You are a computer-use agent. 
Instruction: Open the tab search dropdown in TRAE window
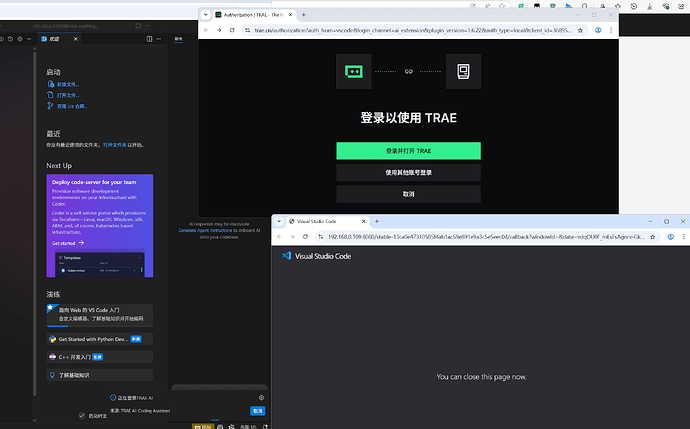point(205,15)
